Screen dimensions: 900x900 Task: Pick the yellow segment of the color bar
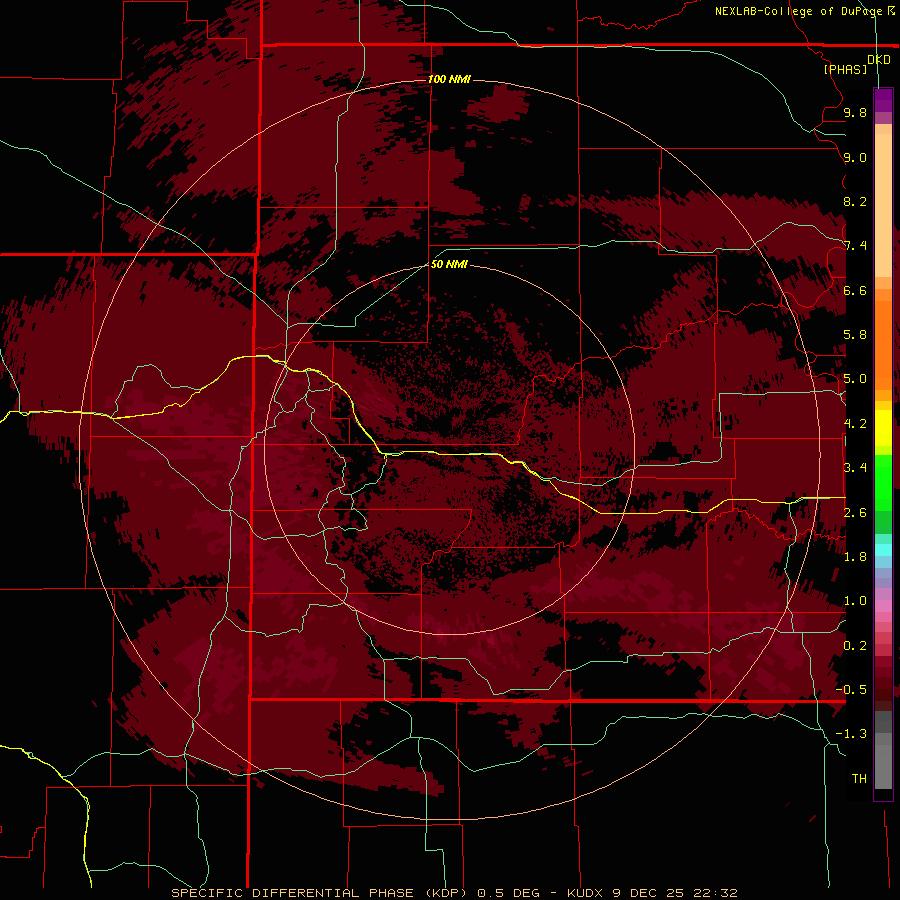[x=883, y=428]
